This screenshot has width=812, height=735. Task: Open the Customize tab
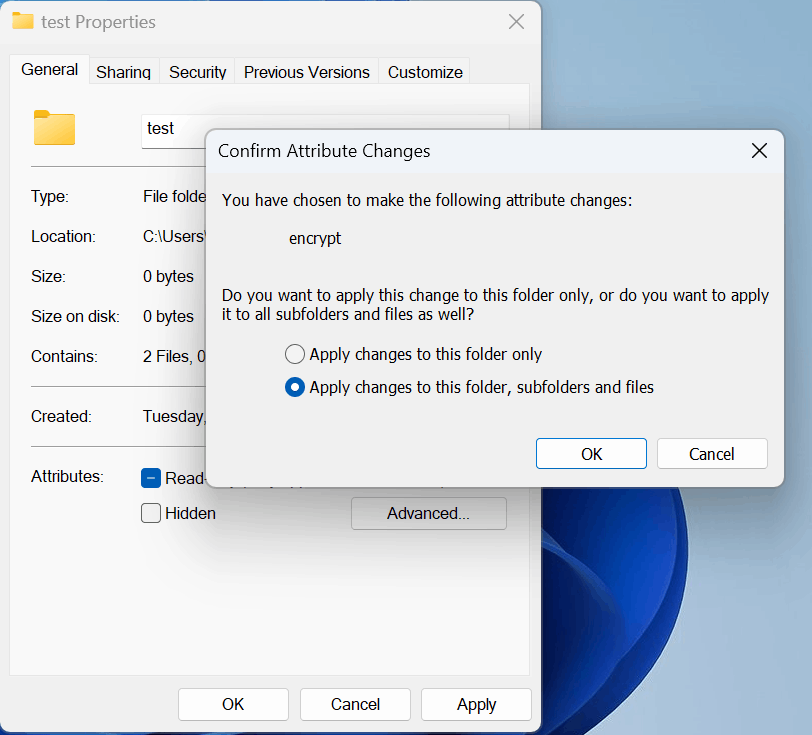click(x=425, y=72)
